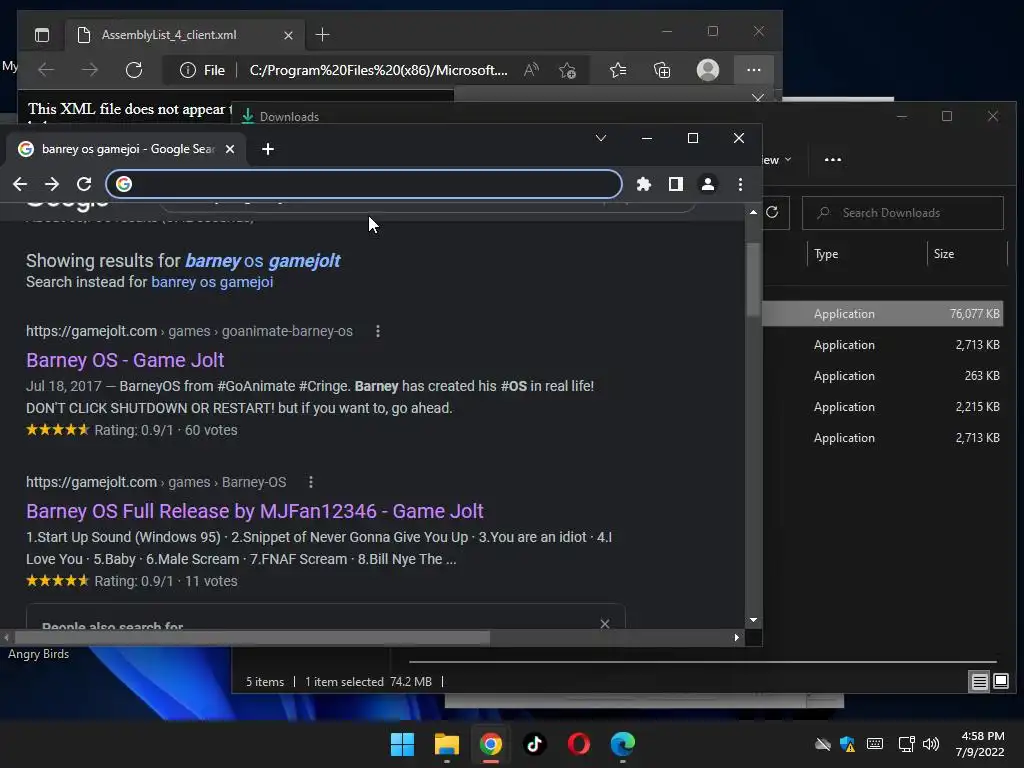The image size is (1024, 768).
Task: Open TikTok from the taskbar
Action: [x=535, y=744]
